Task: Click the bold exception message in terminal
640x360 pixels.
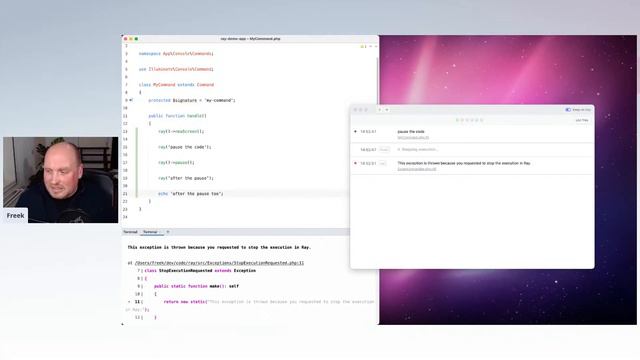Action: click(219, 247)
